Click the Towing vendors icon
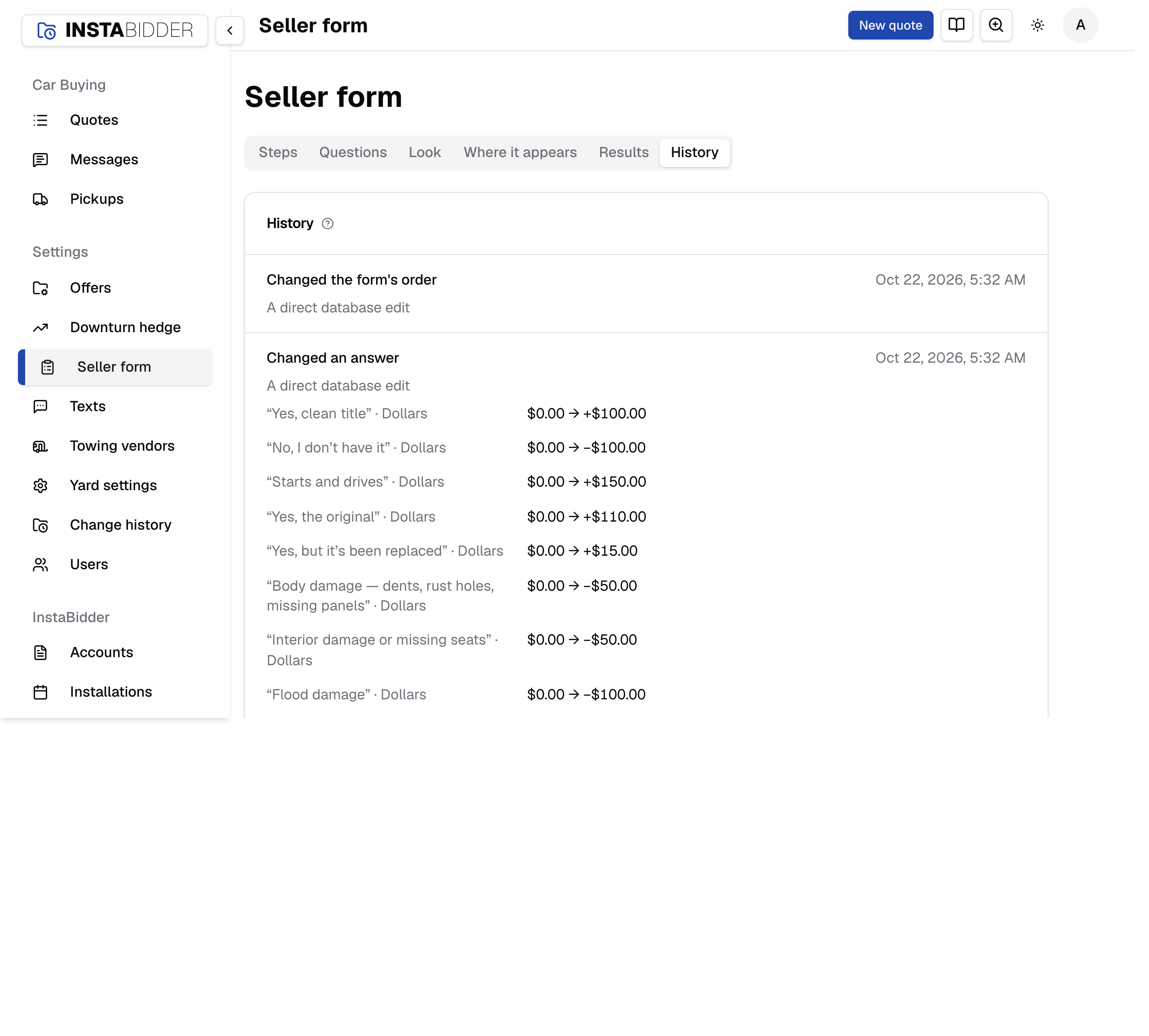This screenshot has height=1036, width=1149. 40,446
